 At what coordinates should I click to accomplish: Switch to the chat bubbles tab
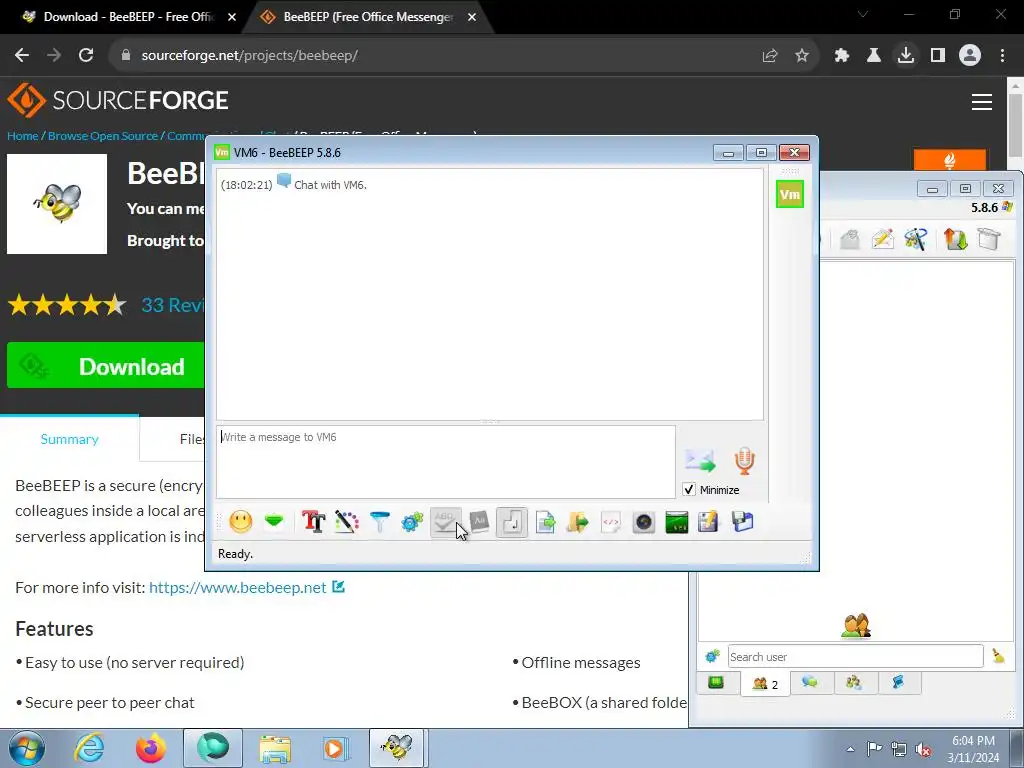pos(810,682)
